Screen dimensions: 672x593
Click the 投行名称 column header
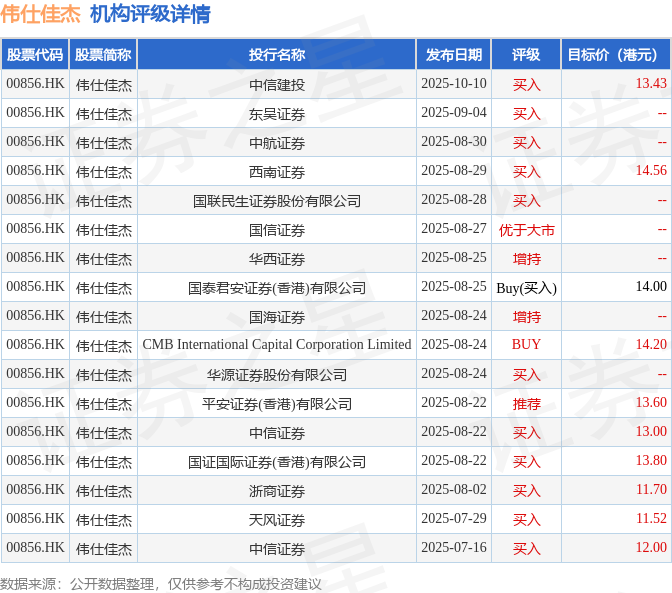(276, 54)
